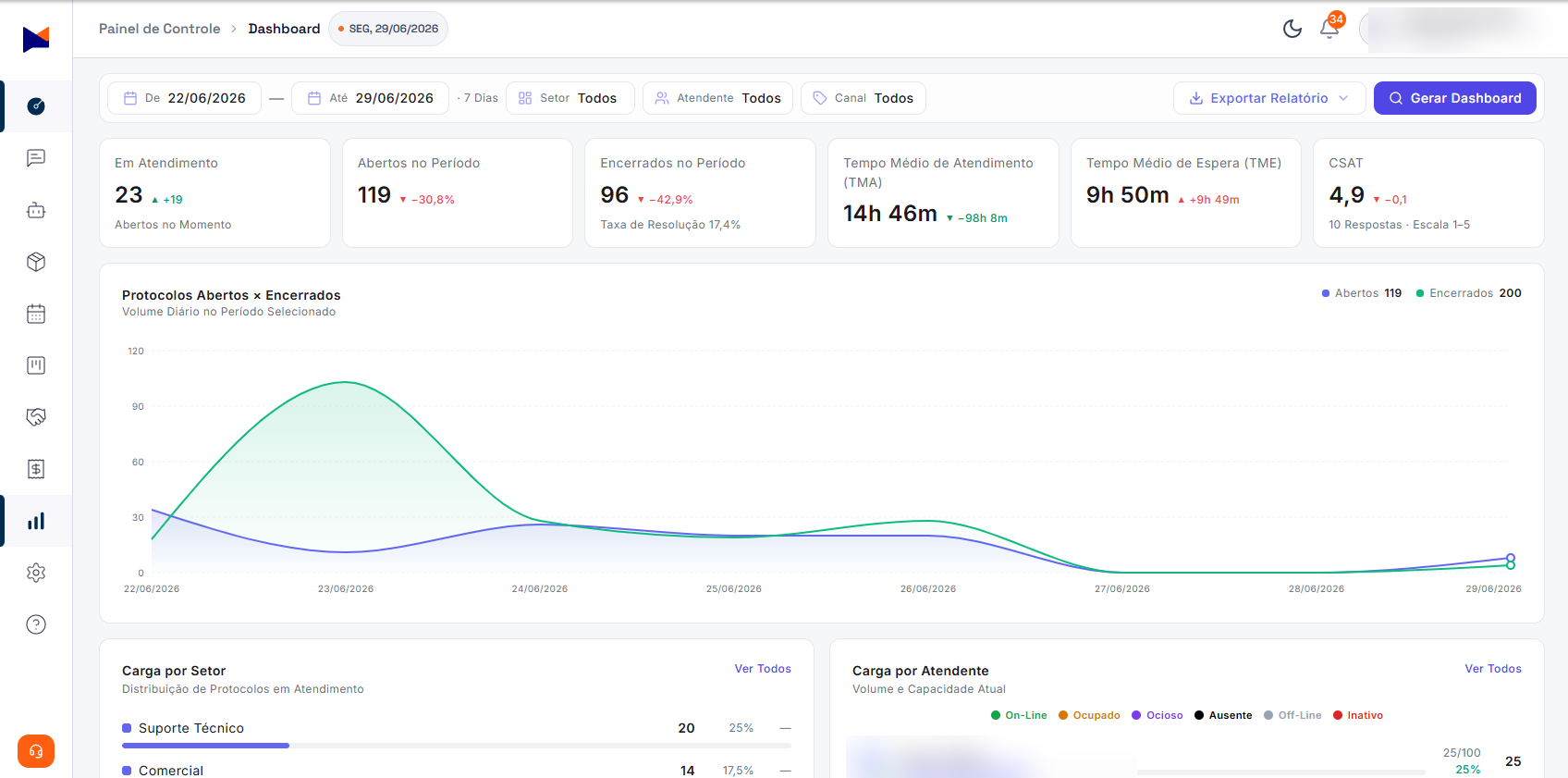The width and height of the screenshot is (1568, 778).
Task: Click the Abertos no Período value 119
Action: (x=374, y=195)
